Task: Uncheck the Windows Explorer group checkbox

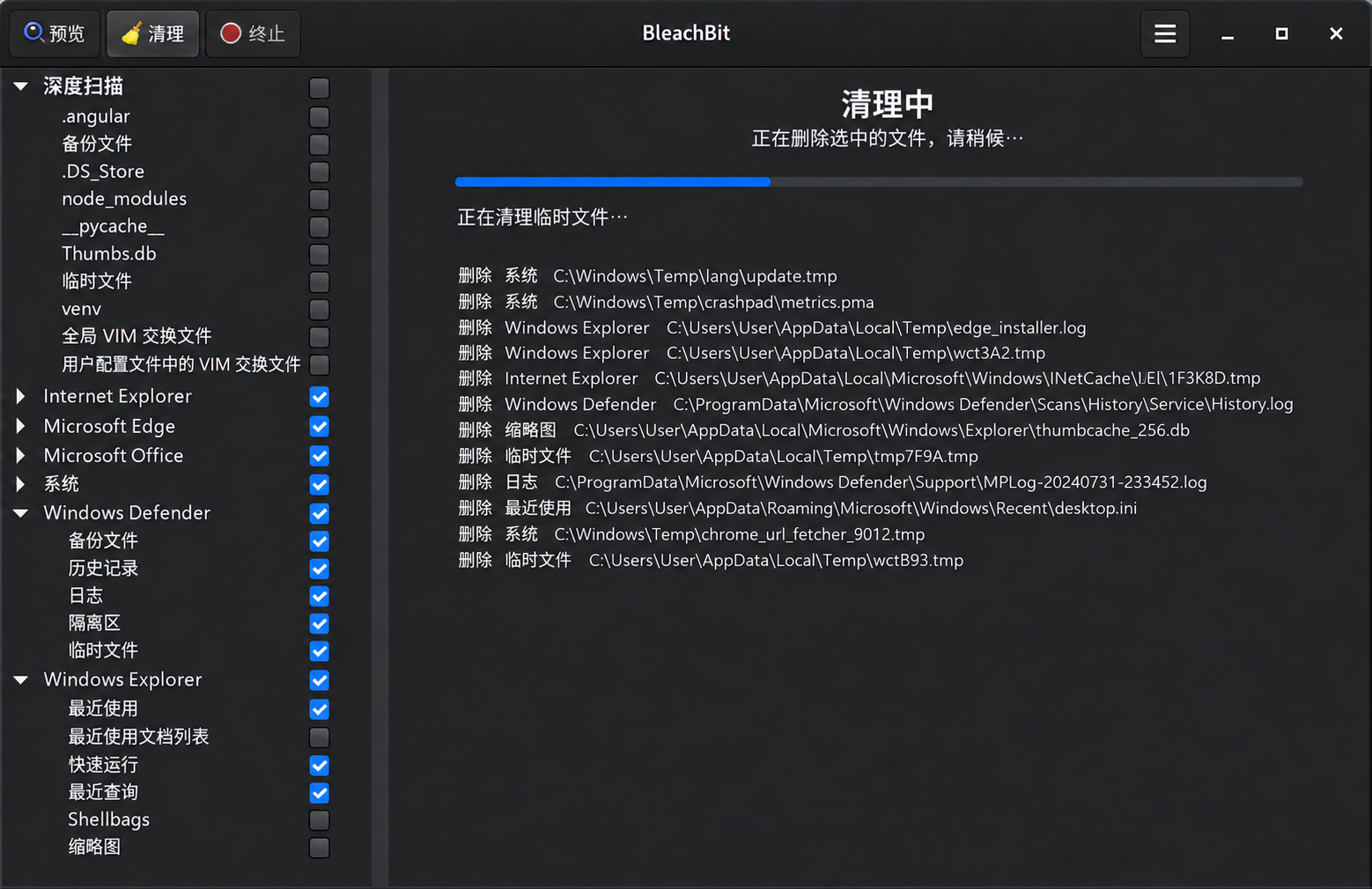Action: point(320,680)
